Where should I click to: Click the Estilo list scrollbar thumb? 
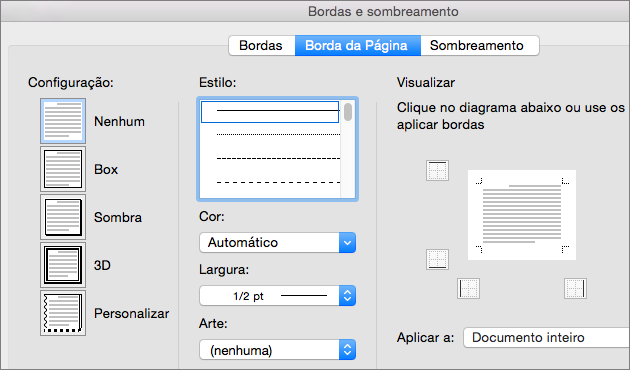pos(348,112)
